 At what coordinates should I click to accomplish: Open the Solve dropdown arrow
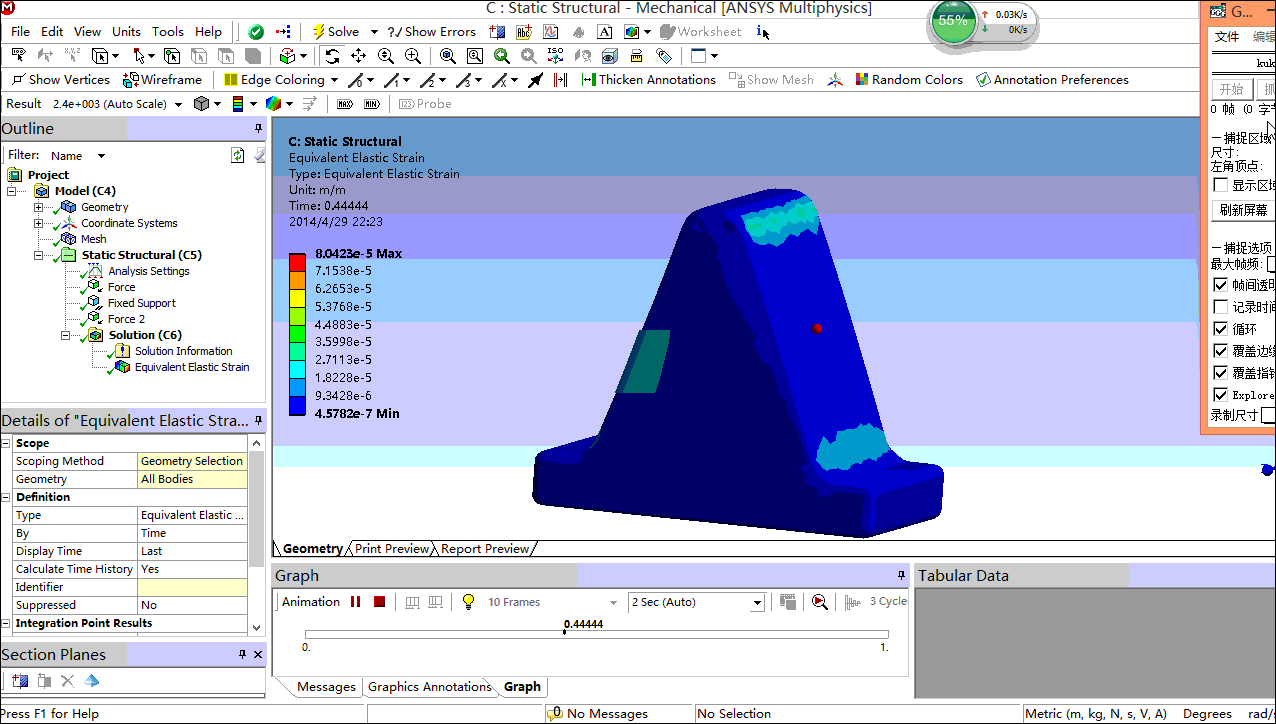[374, 32]
